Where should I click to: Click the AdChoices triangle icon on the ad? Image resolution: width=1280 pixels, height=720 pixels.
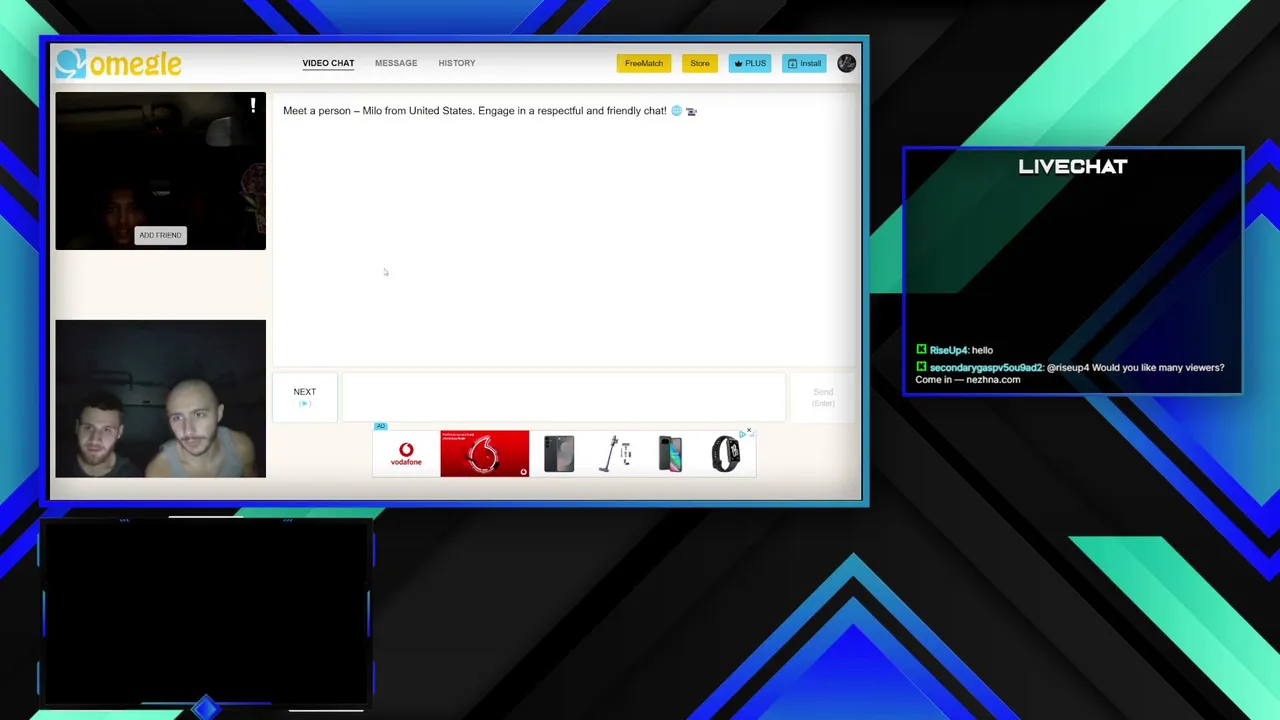coord(742,435)
